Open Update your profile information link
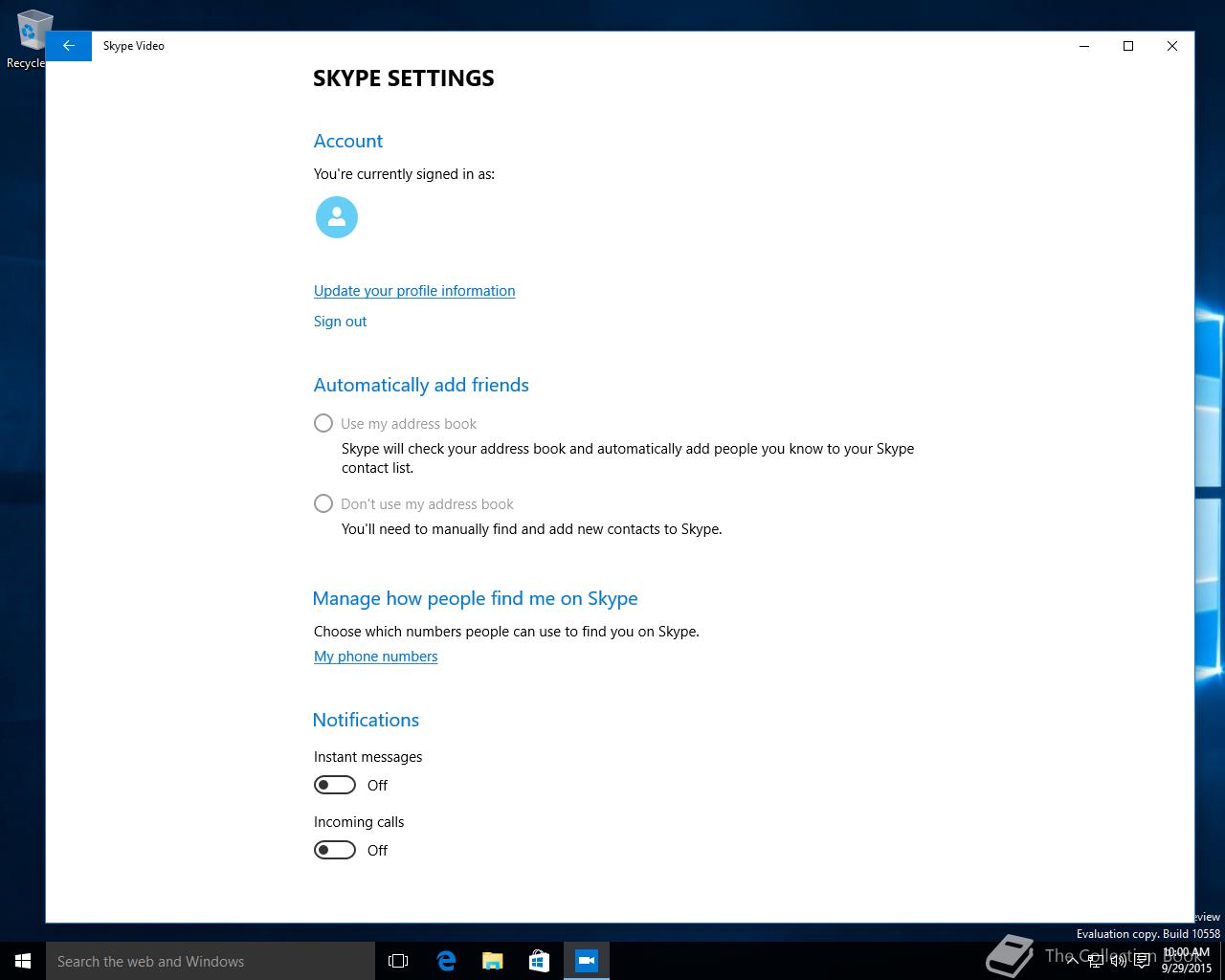The image size is (1225, 980). click(414, 291)
